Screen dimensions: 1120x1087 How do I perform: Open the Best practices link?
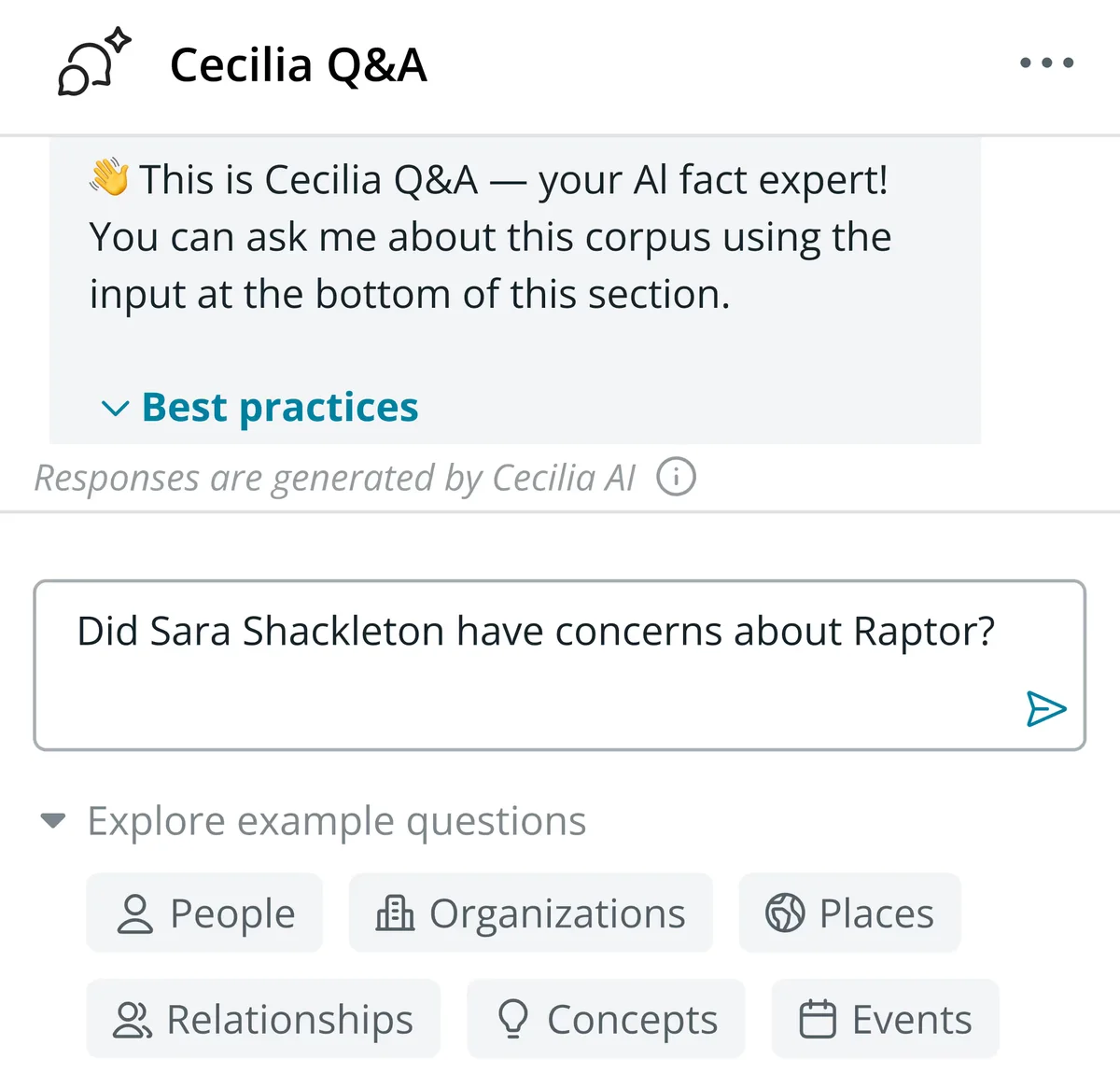point(279,408)
